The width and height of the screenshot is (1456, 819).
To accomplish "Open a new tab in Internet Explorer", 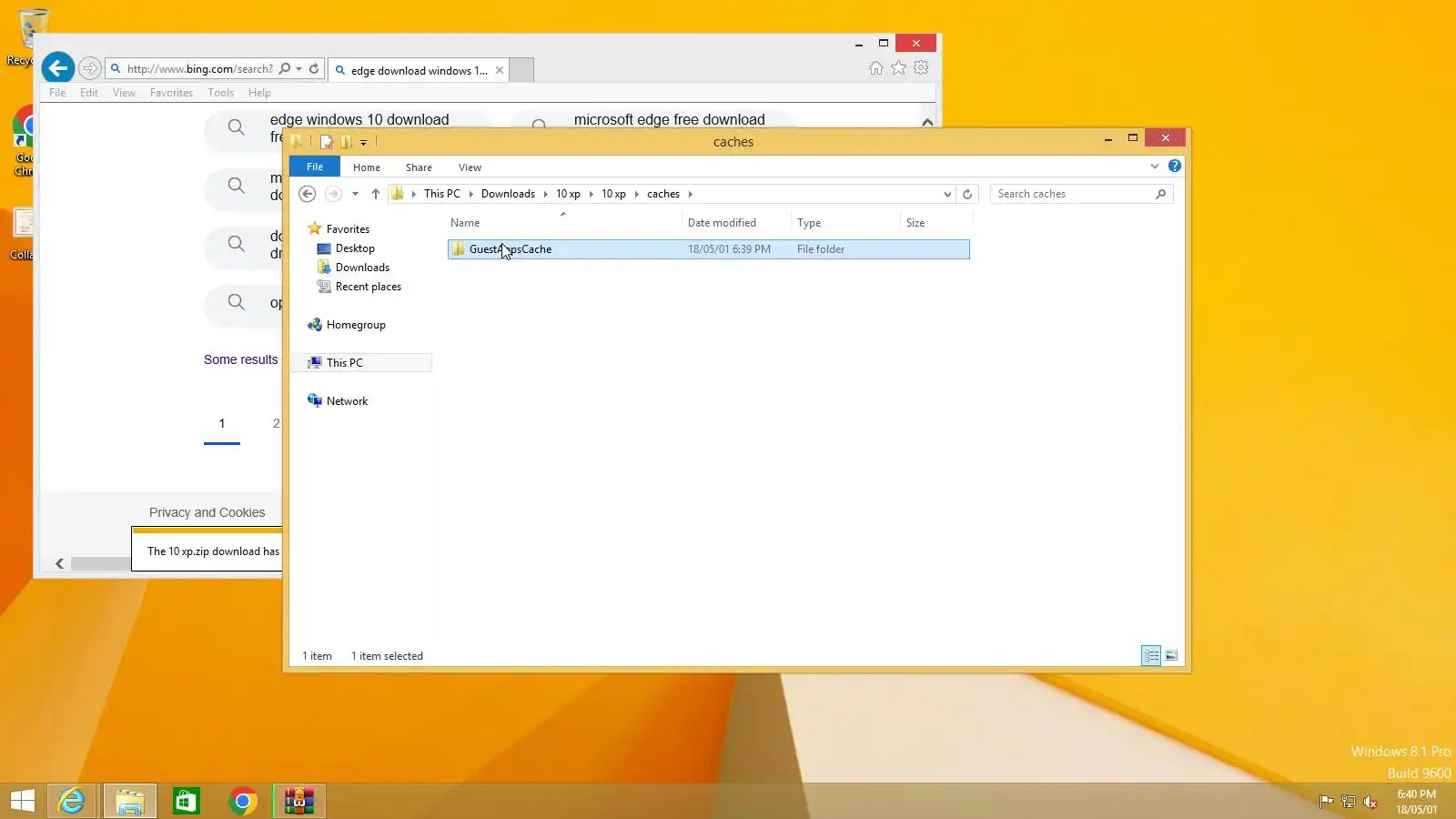I will click(x=521, y=70).
